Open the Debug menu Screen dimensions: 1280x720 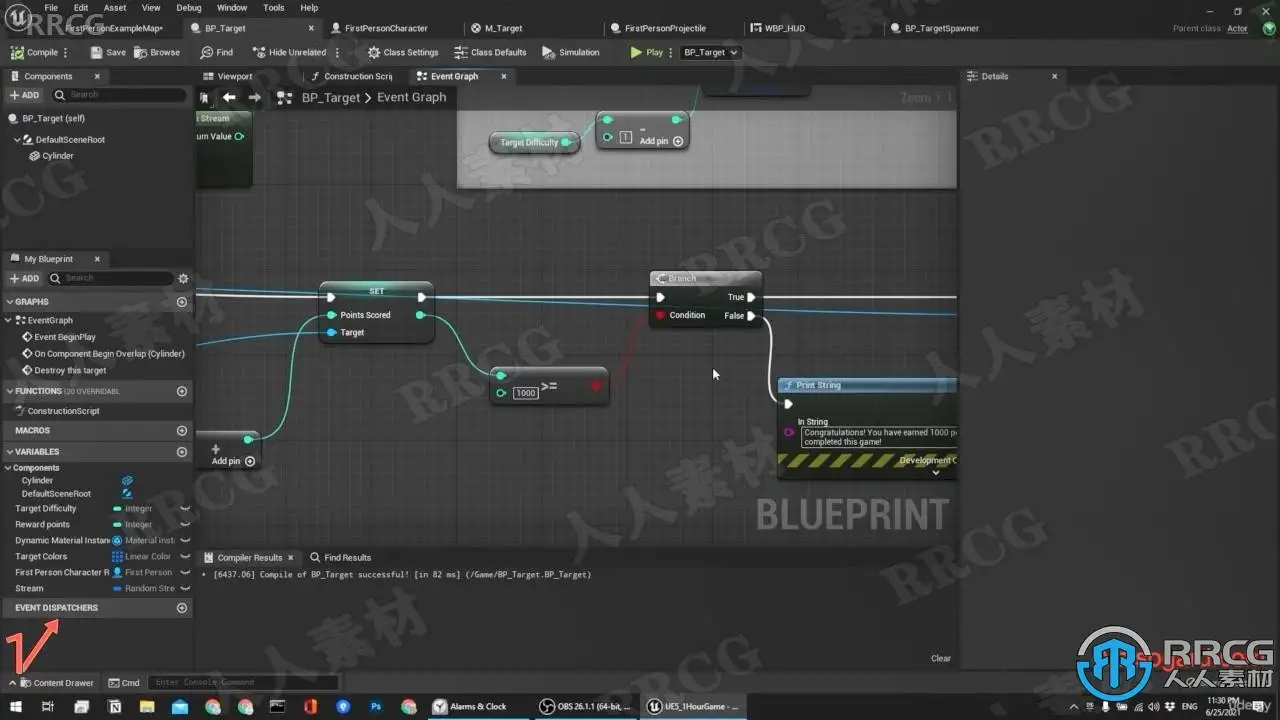(x=188, y=8)
